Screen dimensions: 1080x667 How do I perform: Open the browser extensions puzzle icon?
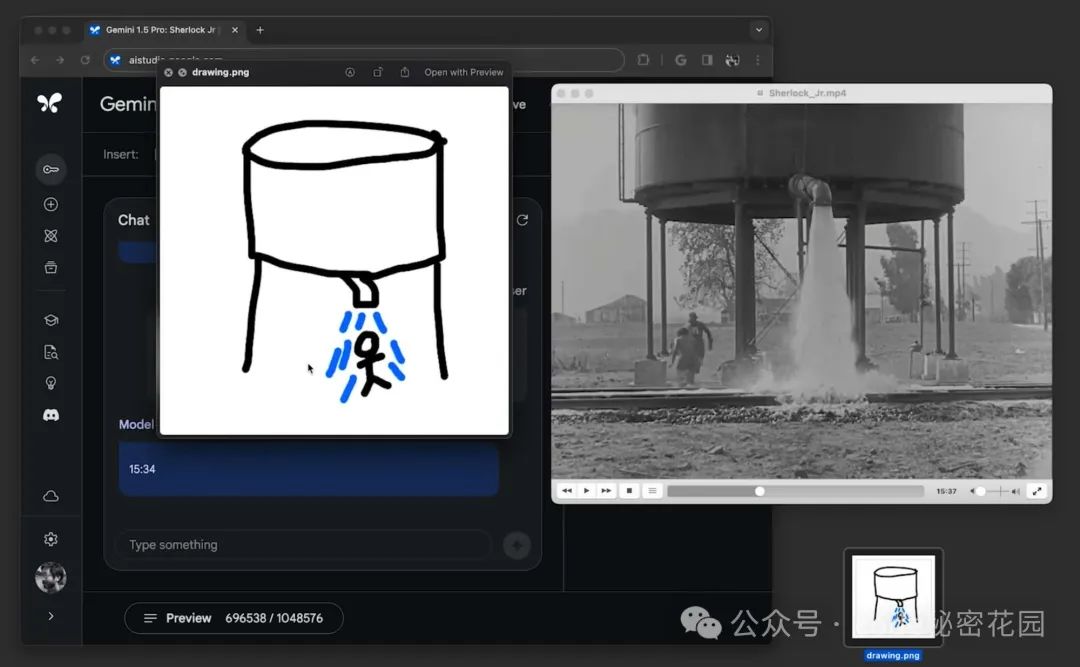click(x=643, y=60)
